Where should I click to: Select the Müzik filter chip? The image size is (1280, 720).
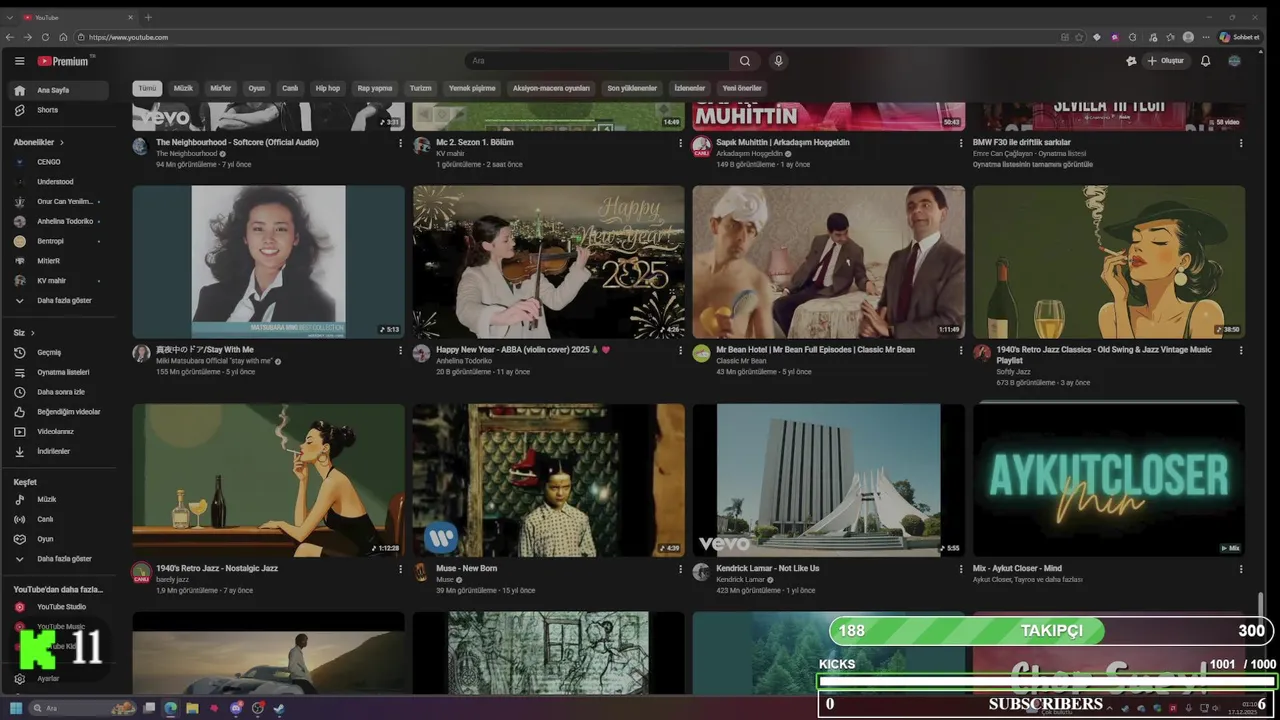coord(183,88)
